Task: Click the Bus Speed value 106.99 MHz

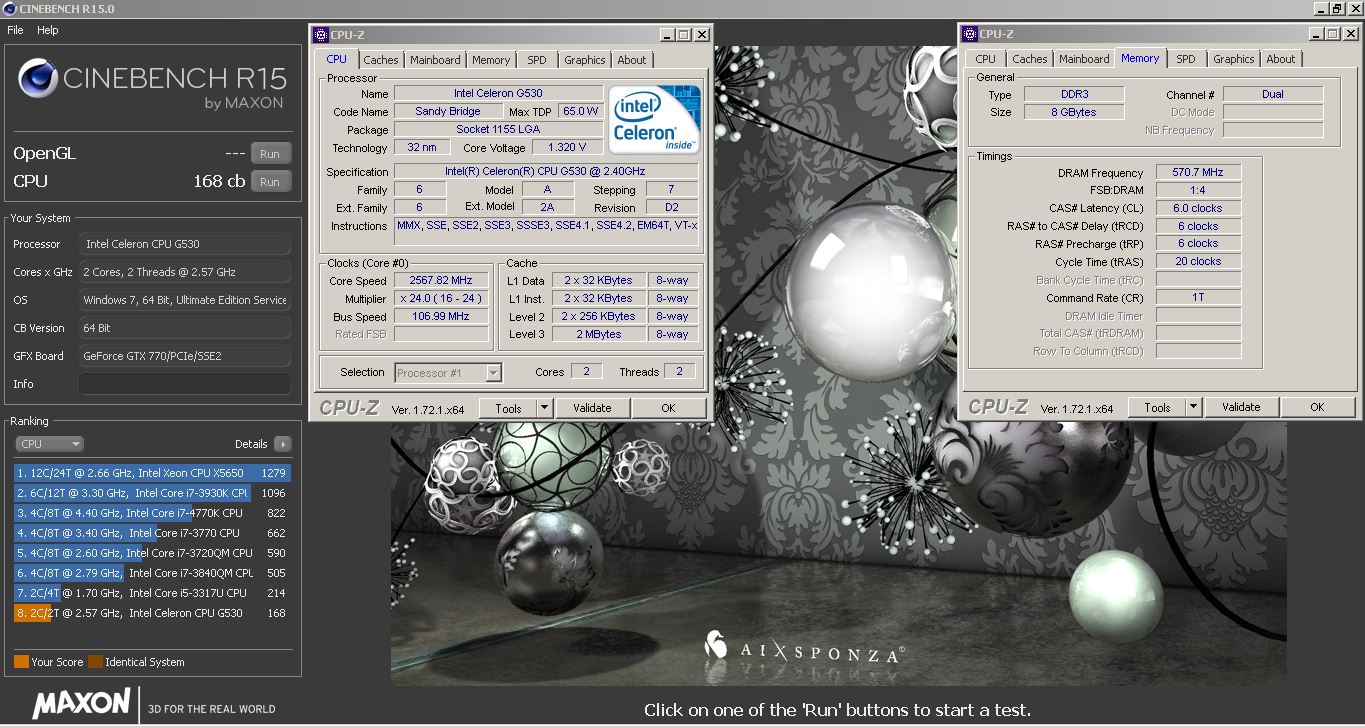Action: (x=442, y=317)
